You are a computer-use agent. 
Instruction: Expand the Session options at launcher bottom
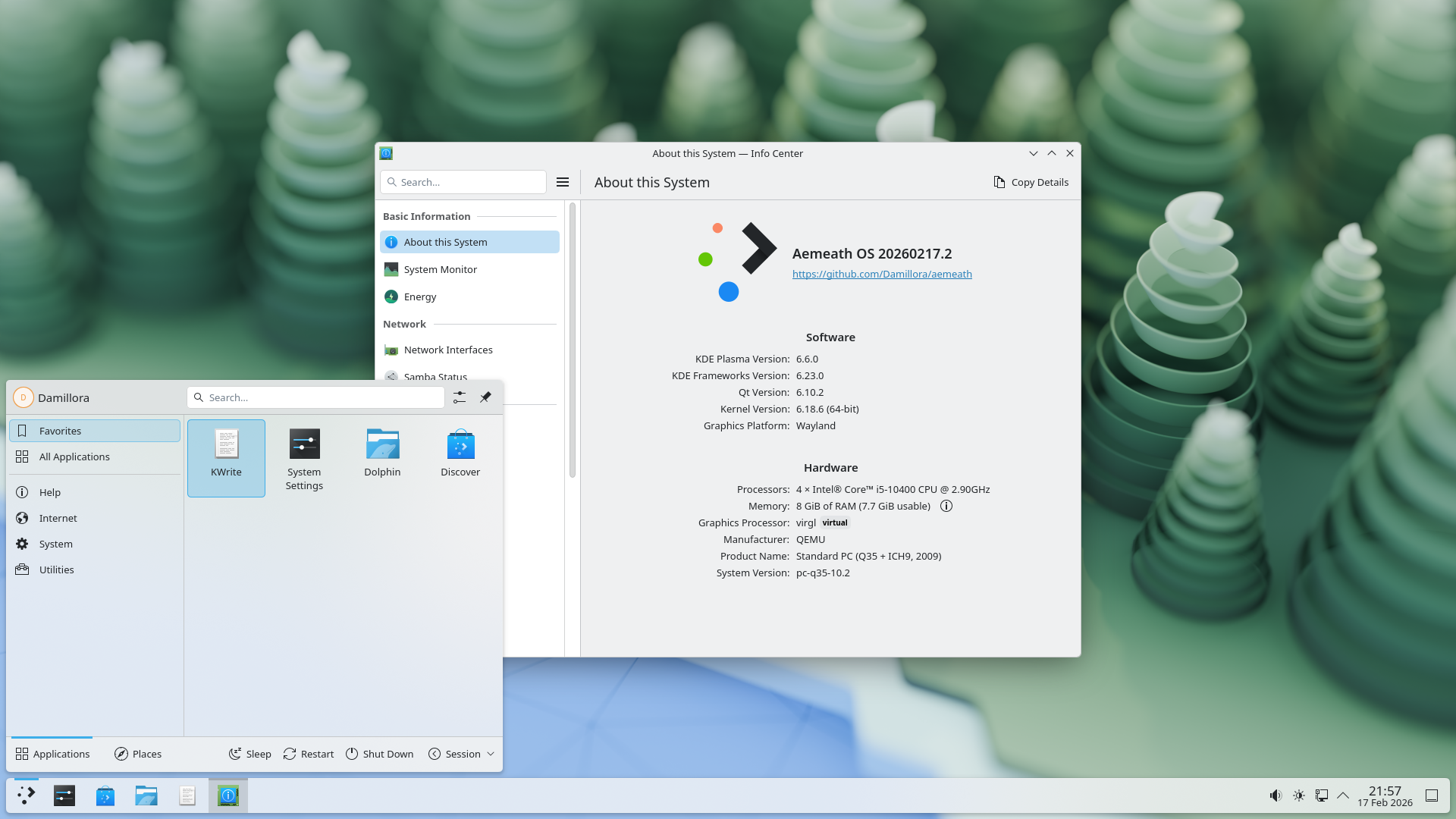[461, 753]
